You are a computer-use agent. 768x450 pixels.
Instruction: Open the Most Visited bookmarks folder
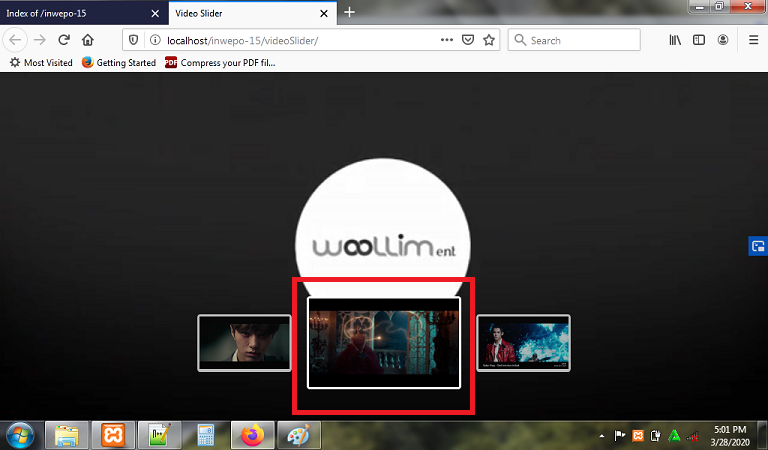click(x=41, y=63)
